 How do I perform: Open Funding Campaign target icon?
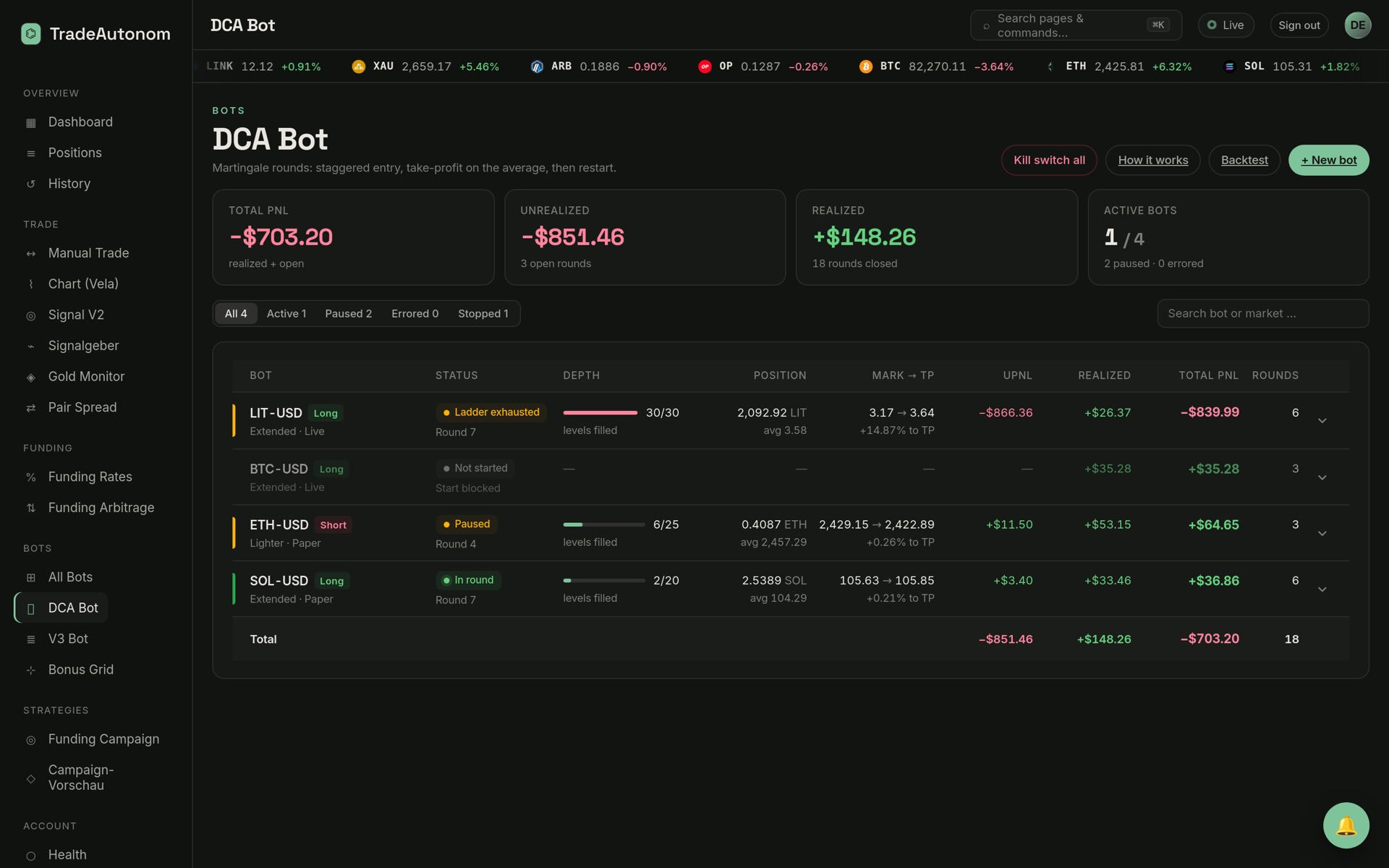(x=30, y=740)
